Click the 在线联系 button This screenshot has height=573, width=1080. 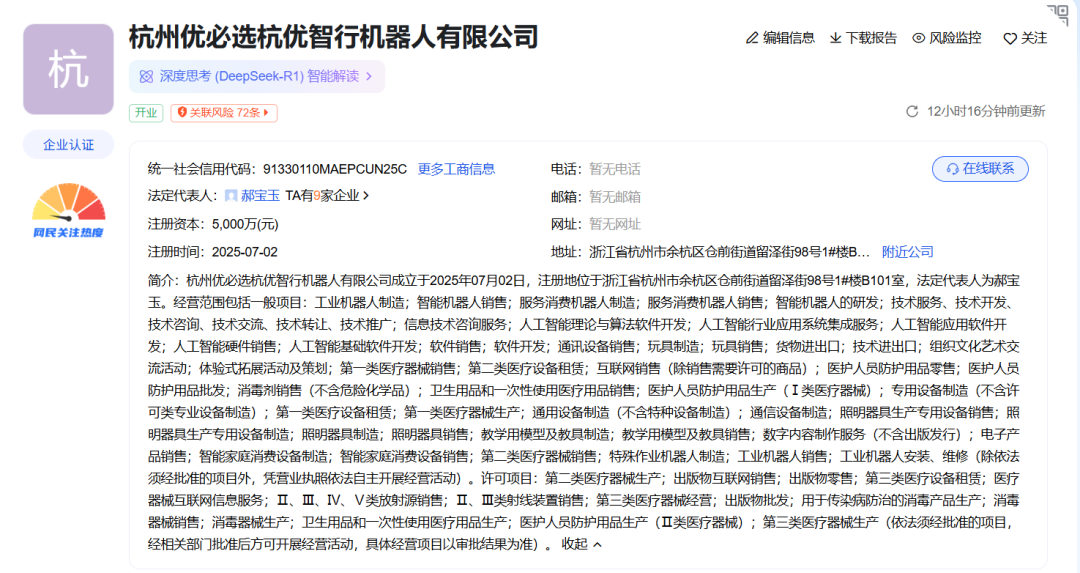(x=980, y=169)
